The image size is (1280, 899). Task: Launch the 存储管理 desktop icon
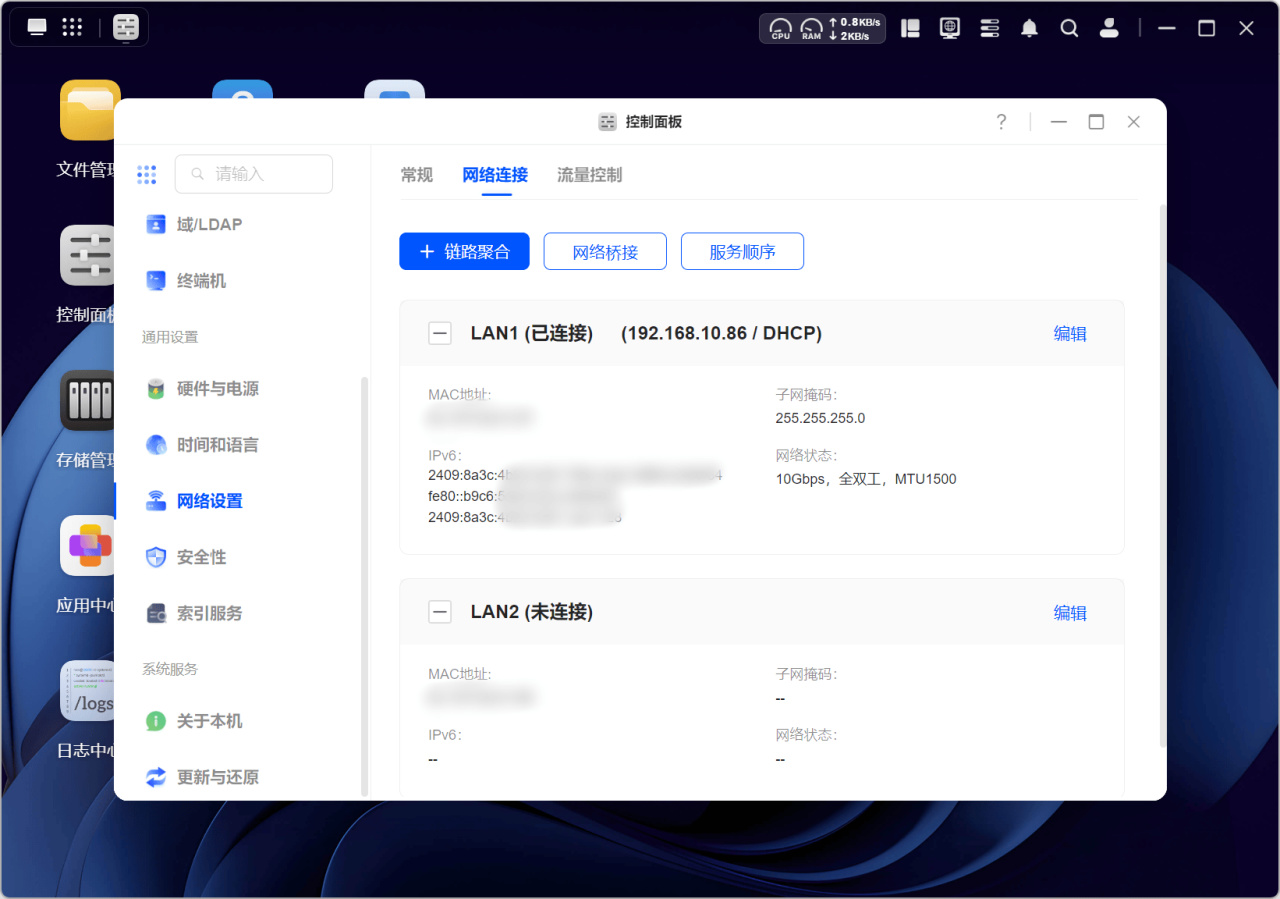pyautogui.click(x=88, y=400)
